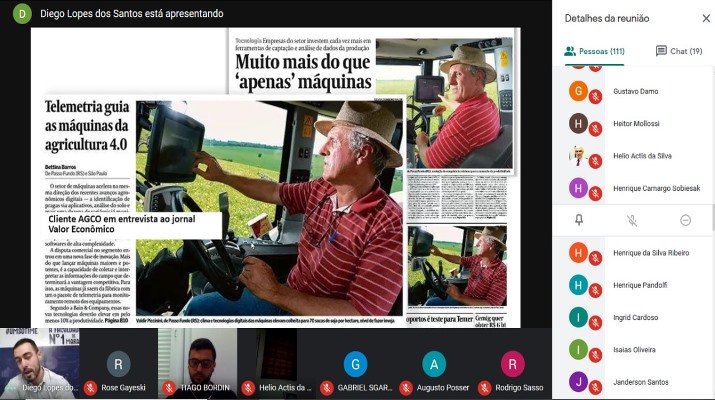Click Isaias Oliveira's green I avatar
715x400 pixels.
(x=578, y=350)
